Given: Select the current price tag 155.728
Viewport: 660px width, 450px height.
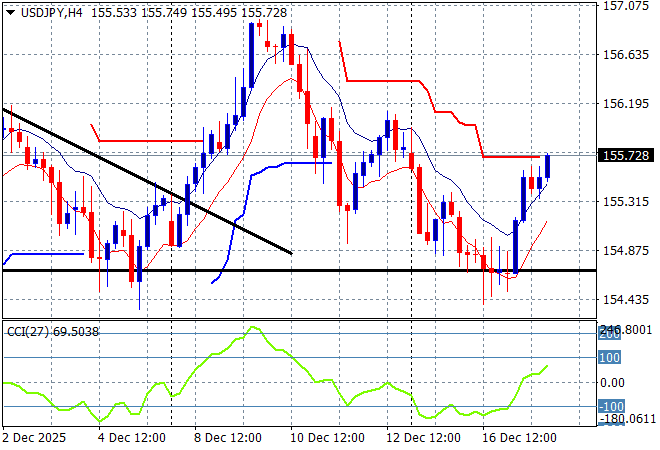Looking at the screenshot, I should [x=626, y=156].
